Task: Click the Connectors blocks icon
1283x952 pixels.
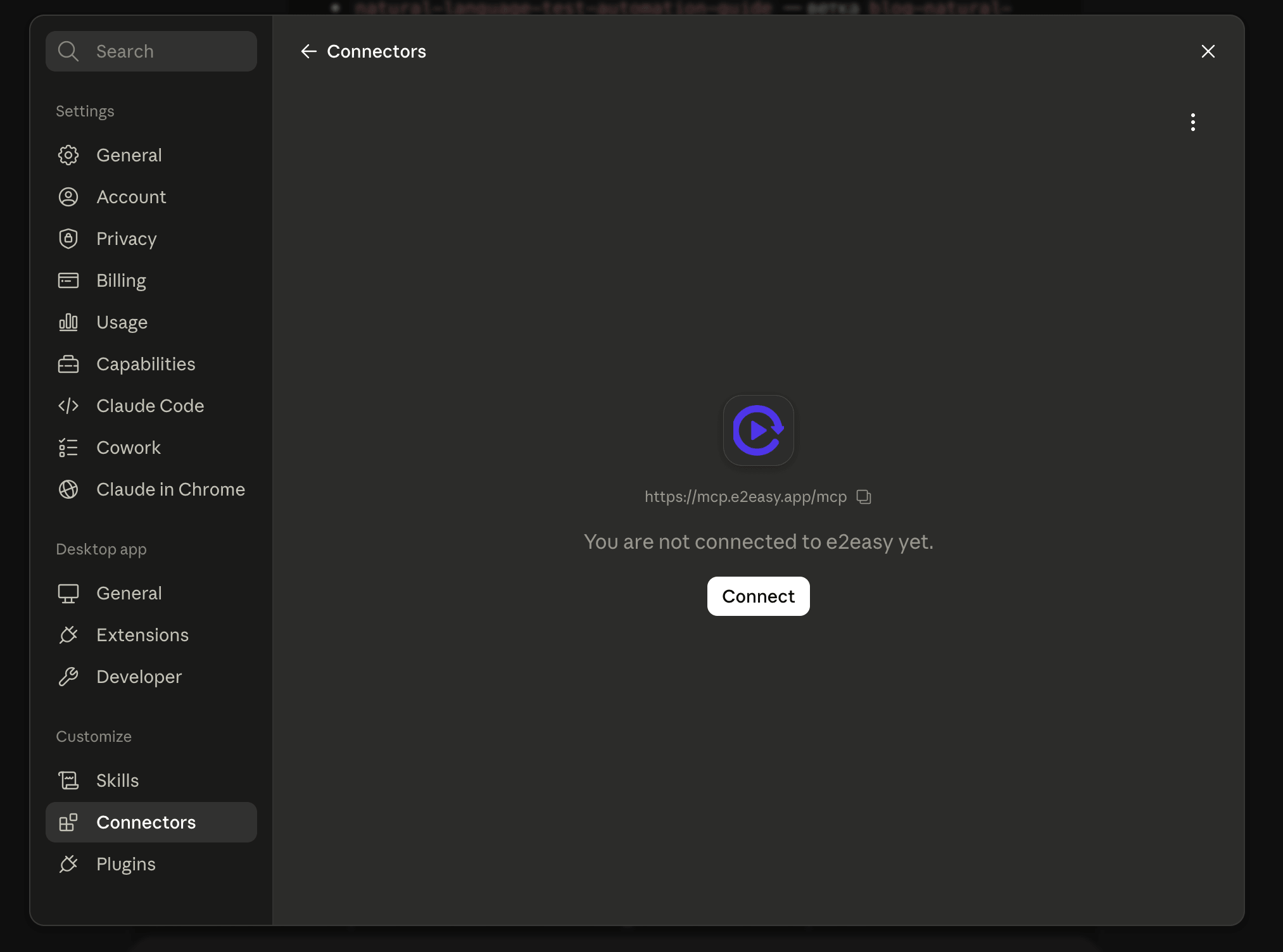Action: tap(68, 822)
